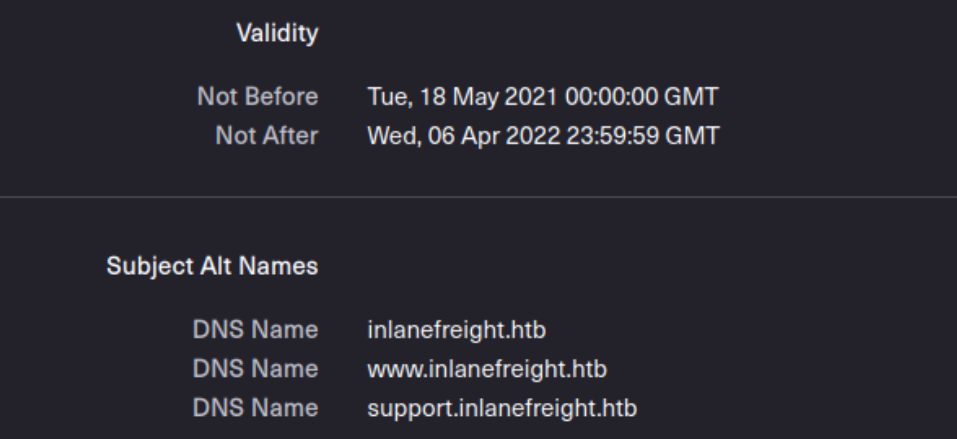Viewport: 957px width, 439px height.
Task: Click the Validity section heading
Action: (x=277, y=33)
